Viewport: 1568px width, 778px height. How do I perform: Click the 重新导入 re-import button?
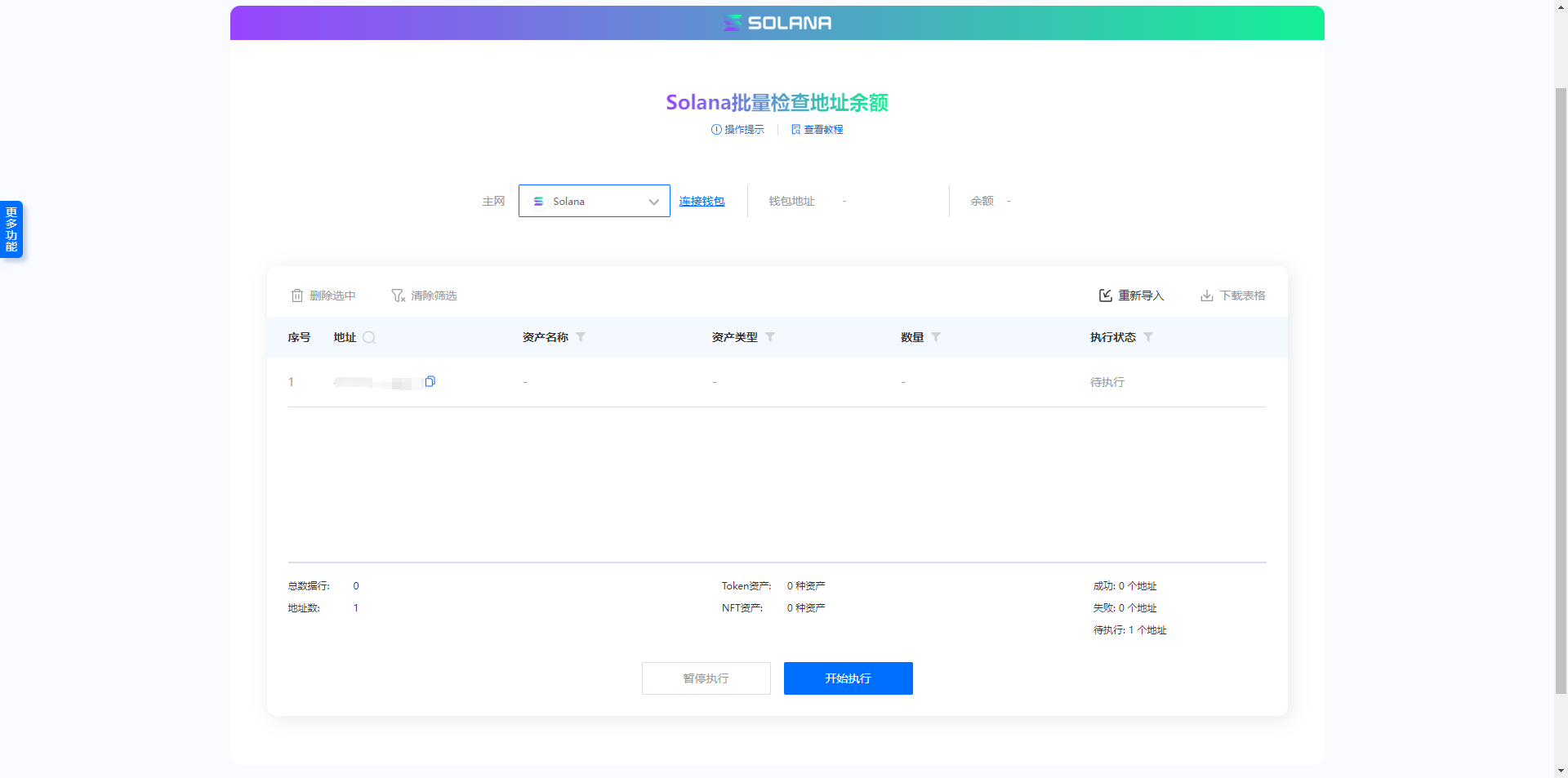point(1131,296)
